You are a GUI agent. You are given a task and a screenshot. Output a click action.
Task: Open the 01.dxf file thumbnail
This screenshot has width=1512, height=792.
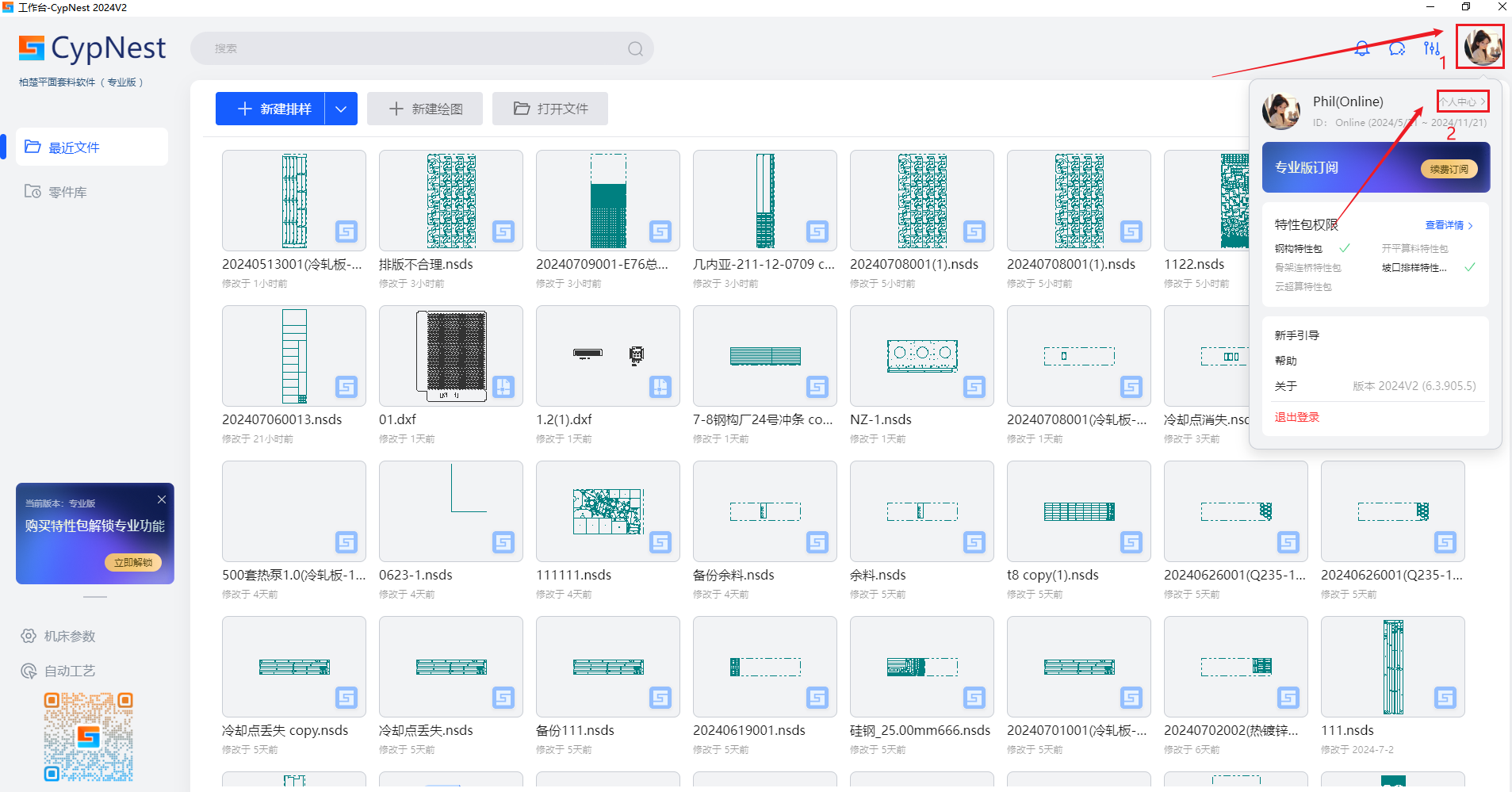coord(451,356)
